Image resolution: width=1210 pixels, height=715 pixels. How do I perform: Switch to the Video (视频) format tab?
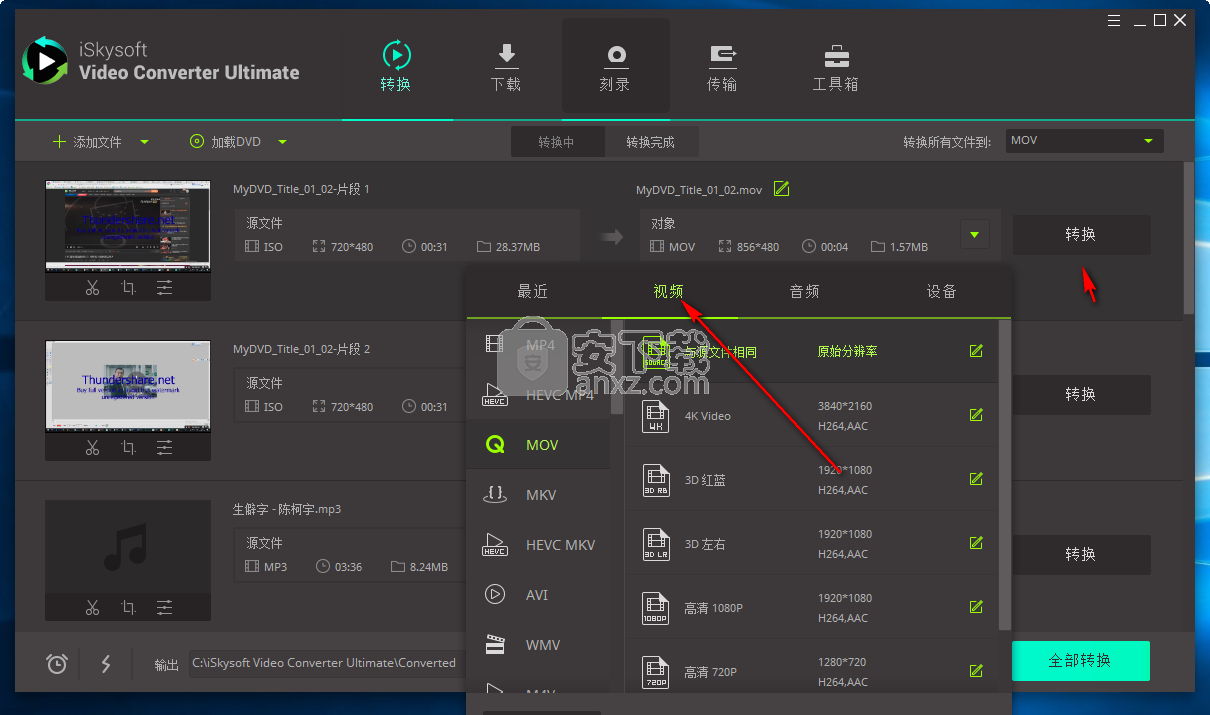[x=669, y=292]
